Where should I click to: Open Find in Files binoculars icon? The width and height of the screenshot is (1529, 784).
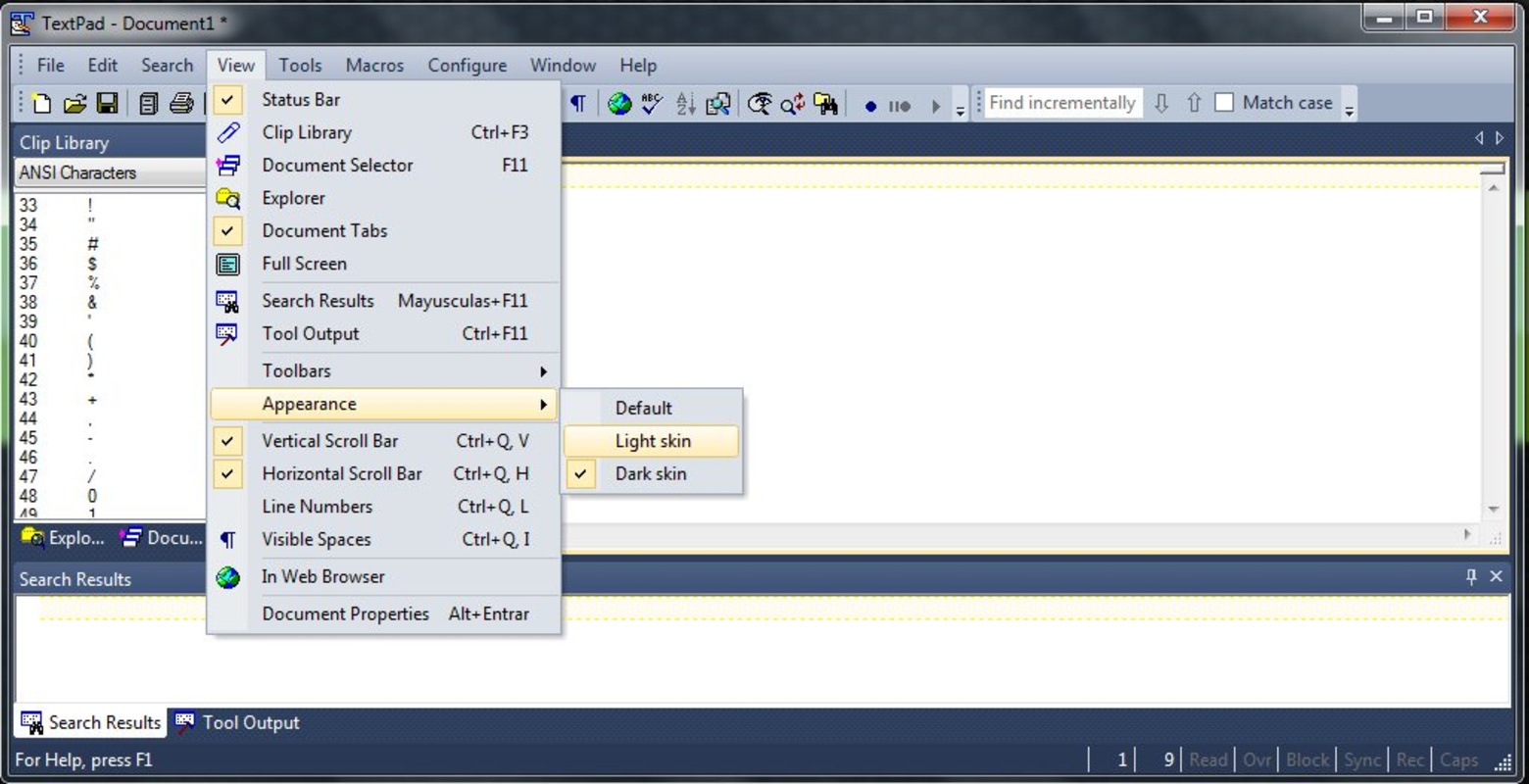826,103
